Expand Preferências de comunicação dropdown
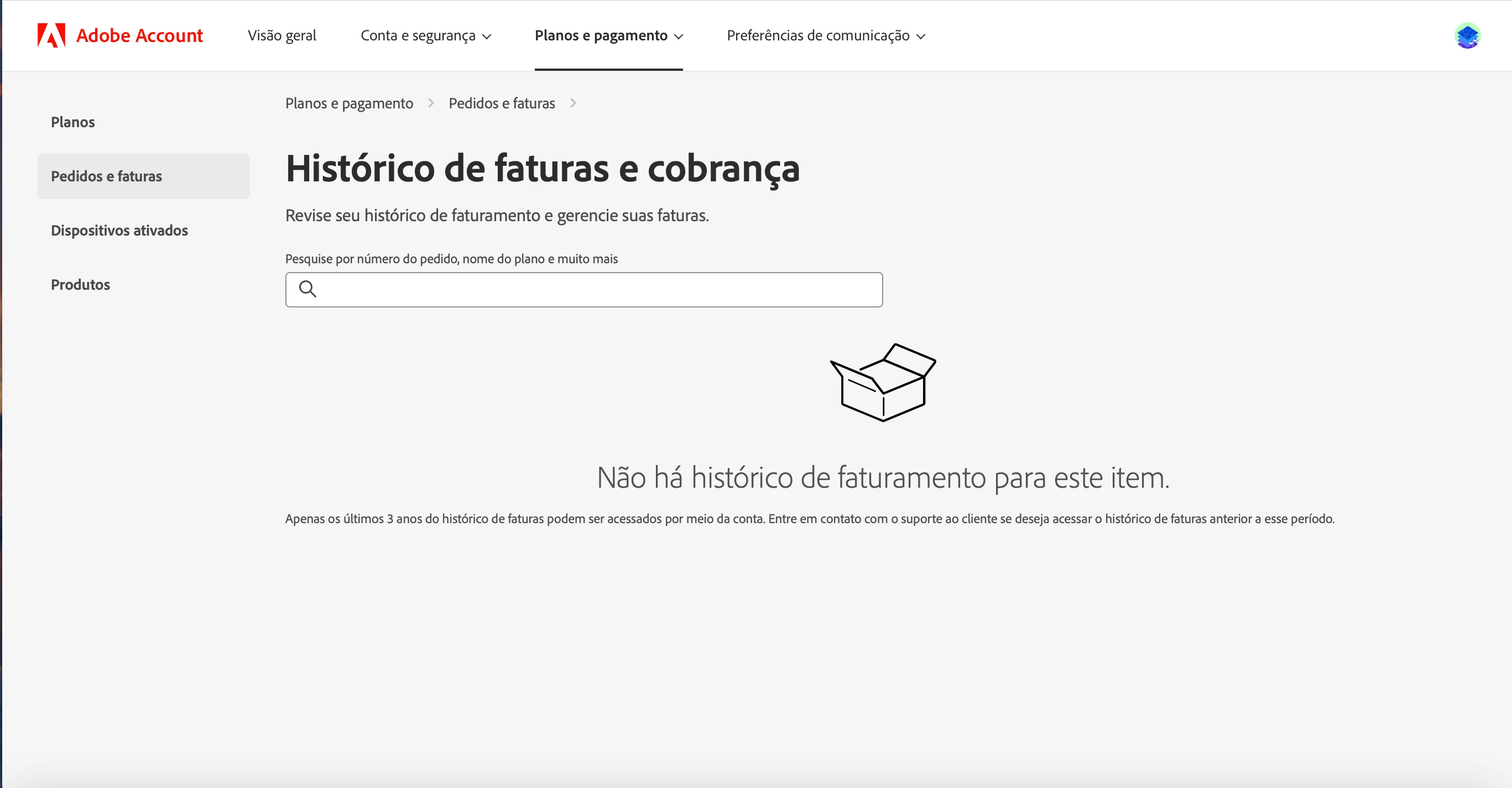 click(x=826, y=35)
